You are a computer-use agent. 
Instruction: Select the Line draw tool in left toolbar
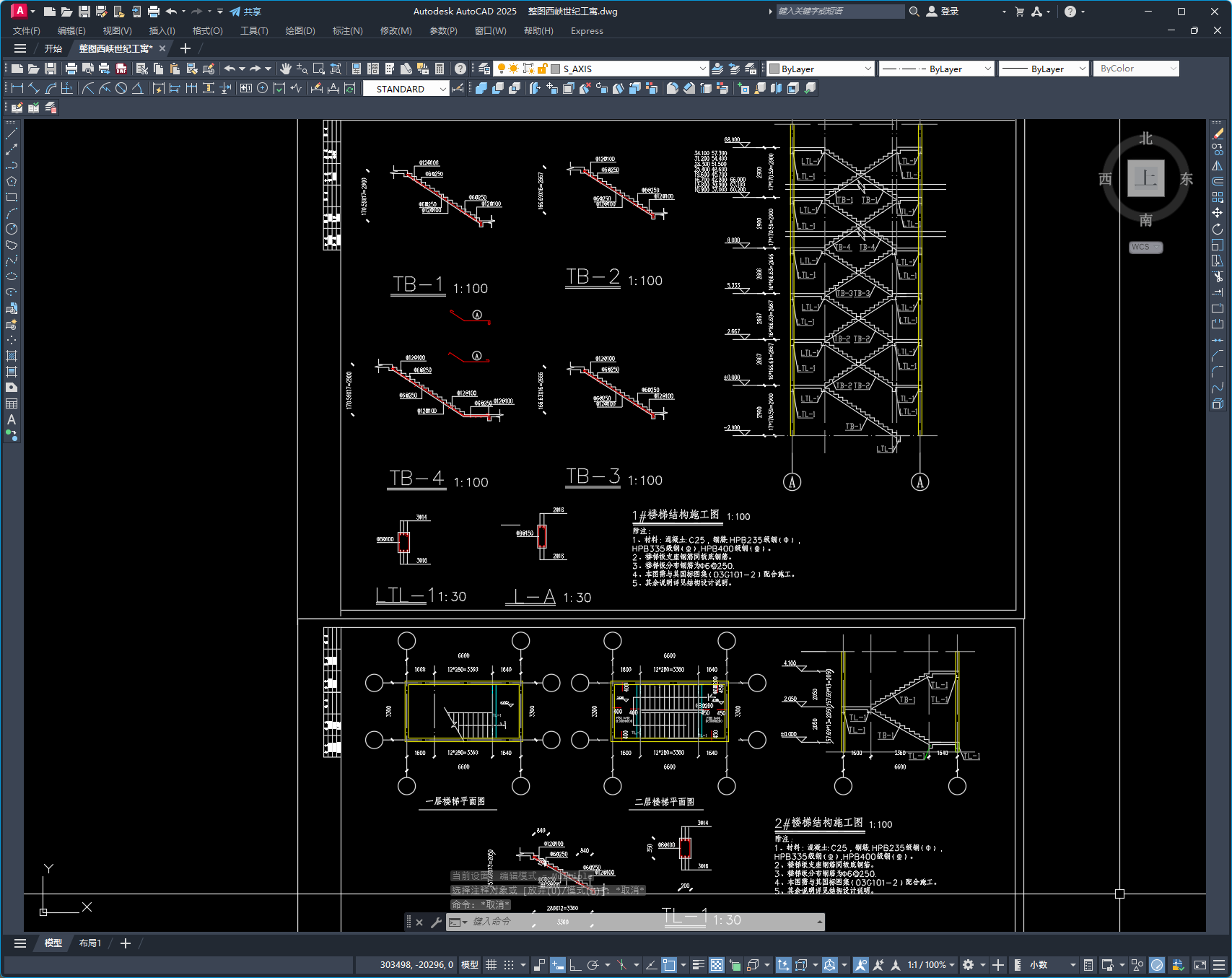12,134
